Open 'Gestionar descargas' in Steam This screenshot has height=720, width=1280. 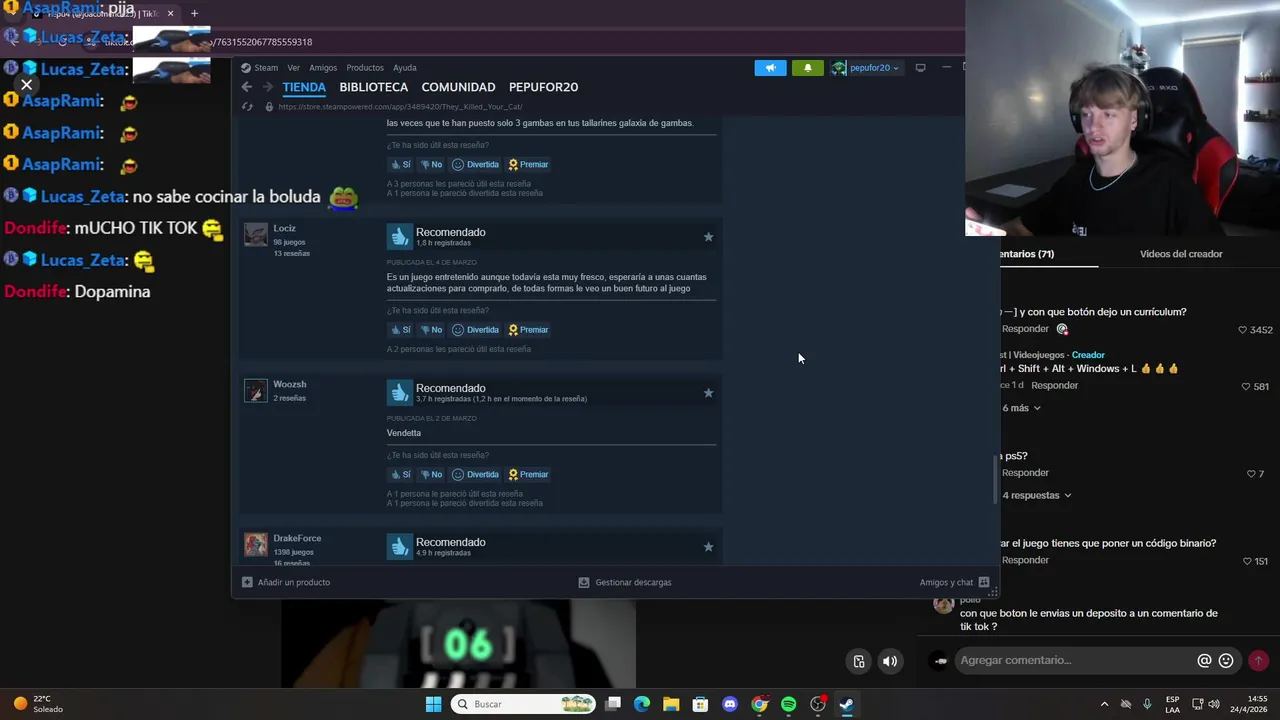(x=625, y=582)
